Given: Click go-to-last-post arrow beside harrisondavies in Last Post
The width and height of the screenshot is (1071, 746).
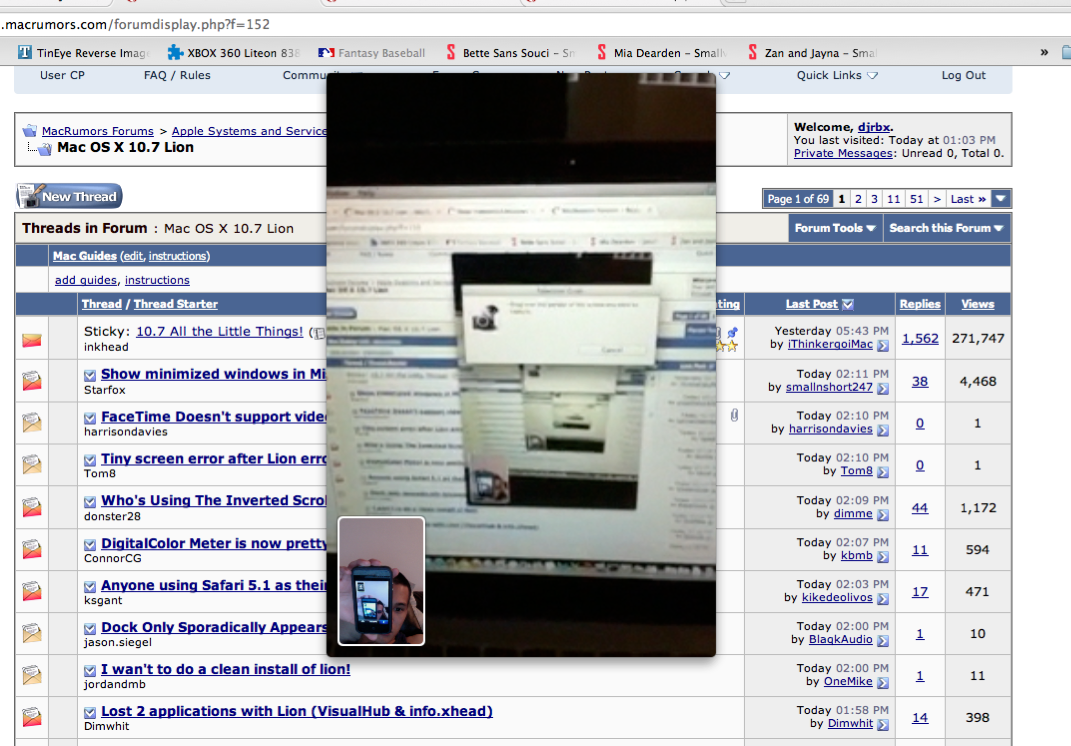Looking at the screenshot, I should click(882, 430).
